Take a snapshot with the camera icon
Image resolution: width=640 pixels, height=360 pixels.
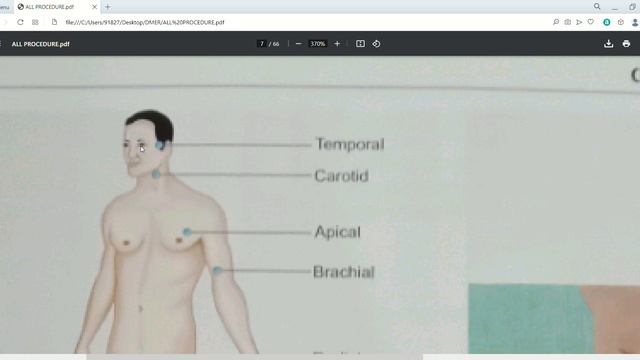click(567, 22)
